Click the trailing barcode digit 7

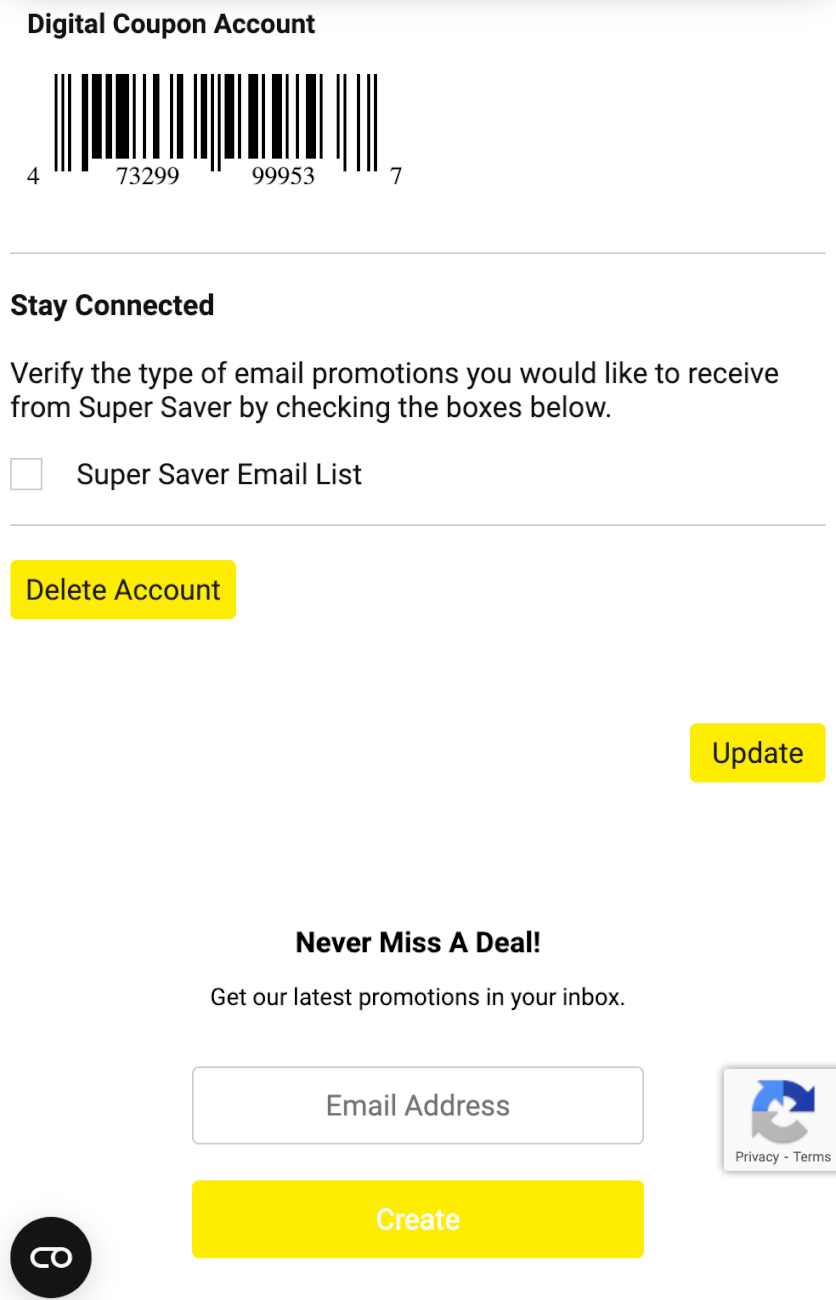point(396,176)
